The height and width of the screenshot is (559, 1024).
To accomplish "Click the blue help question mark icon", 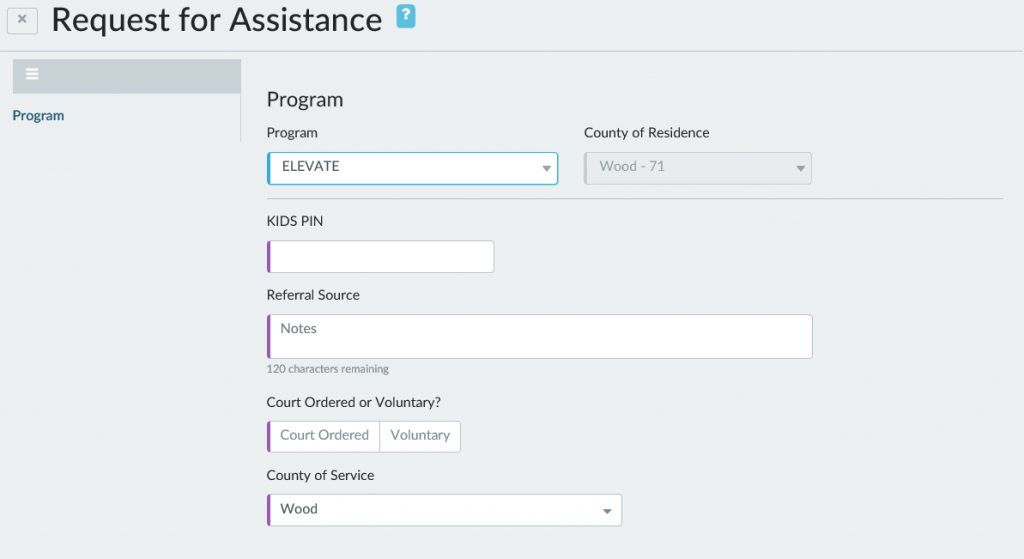I will point(406,16).
